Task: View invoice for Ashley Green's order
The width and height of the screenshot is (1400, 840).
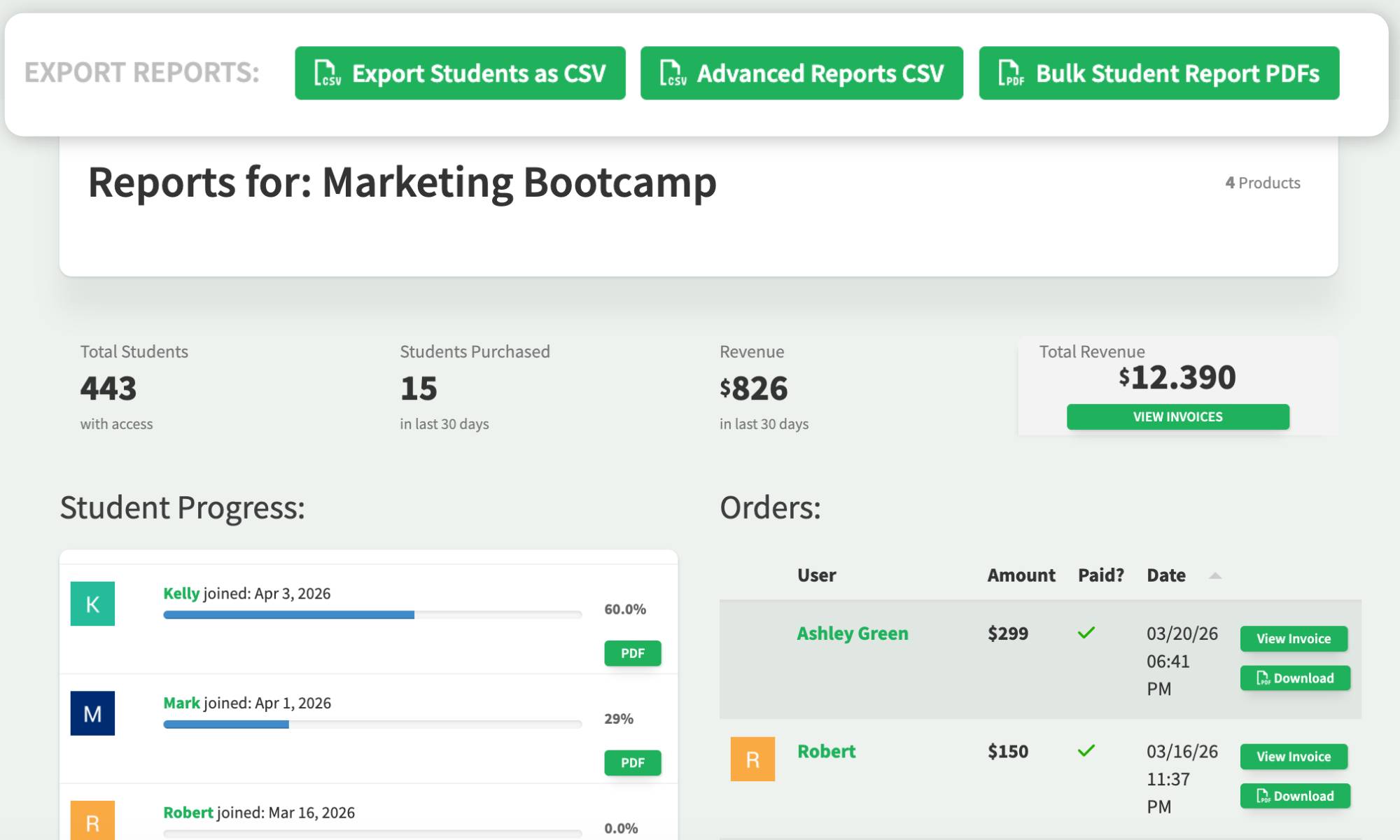Action: pyautogui.click(x=1294, y=638)
